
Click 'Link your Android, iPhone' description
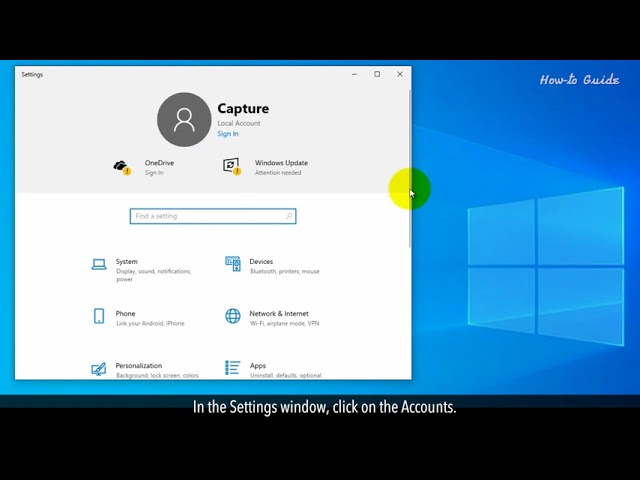[150, 323]
